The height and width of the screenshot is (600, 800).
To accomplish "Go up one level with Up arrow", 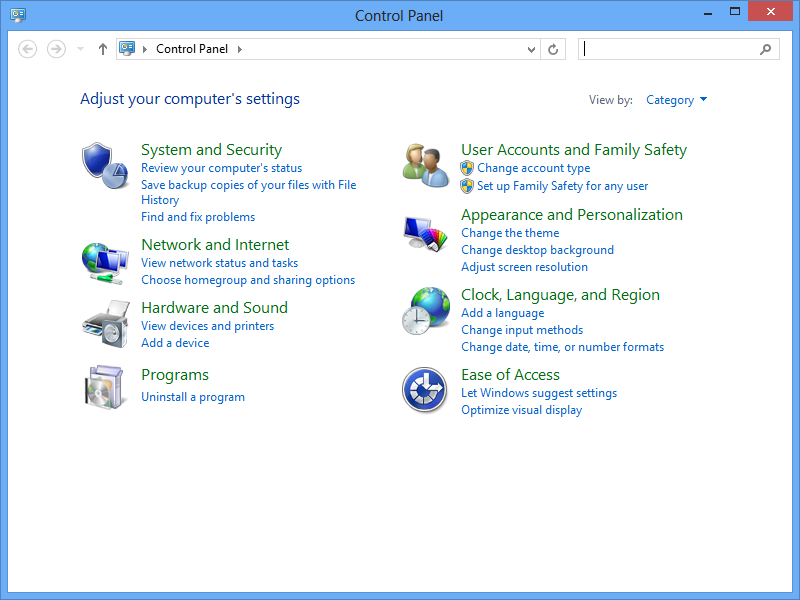I will 102,49.
